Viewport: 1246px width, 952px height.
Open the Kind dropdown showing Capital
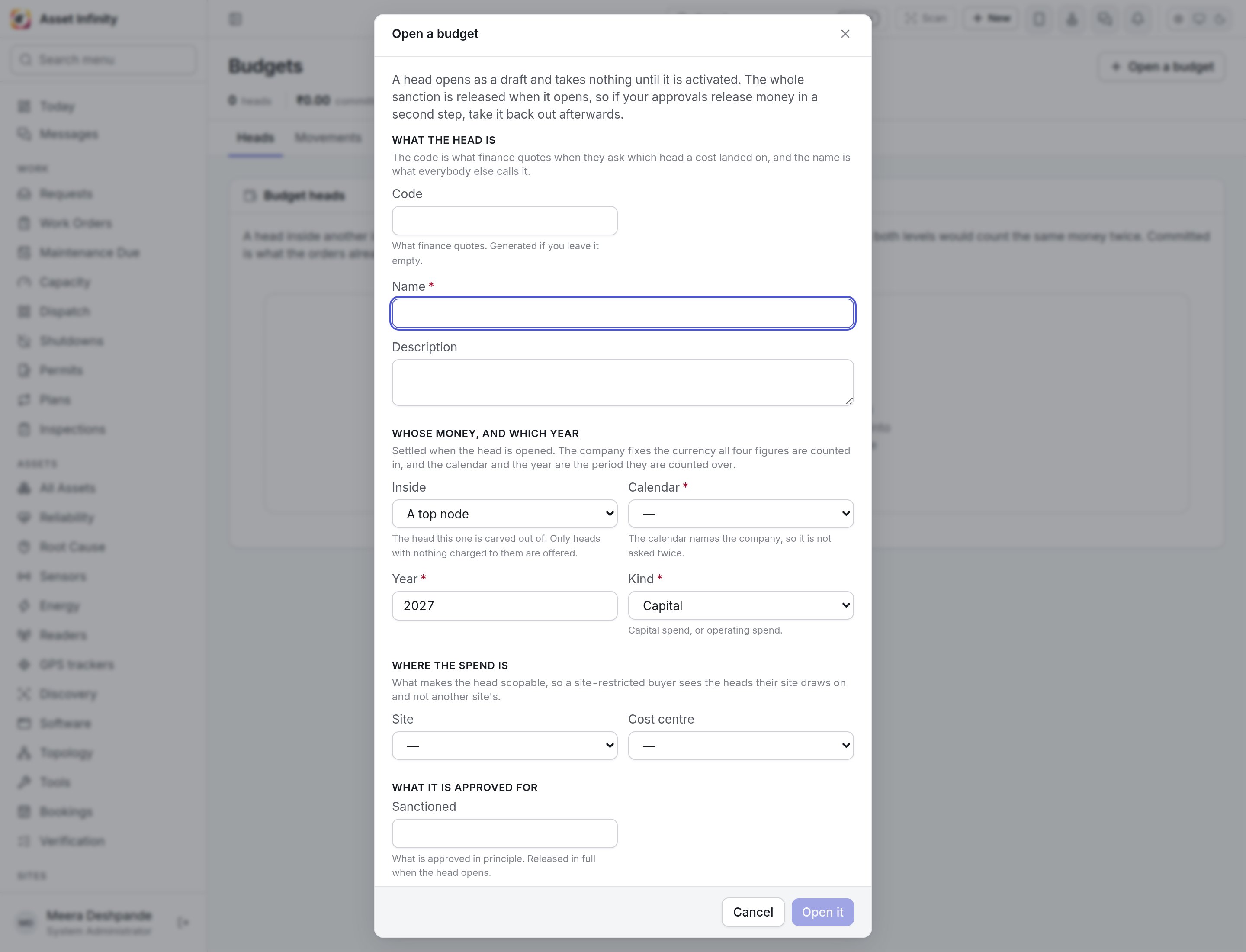741,606
